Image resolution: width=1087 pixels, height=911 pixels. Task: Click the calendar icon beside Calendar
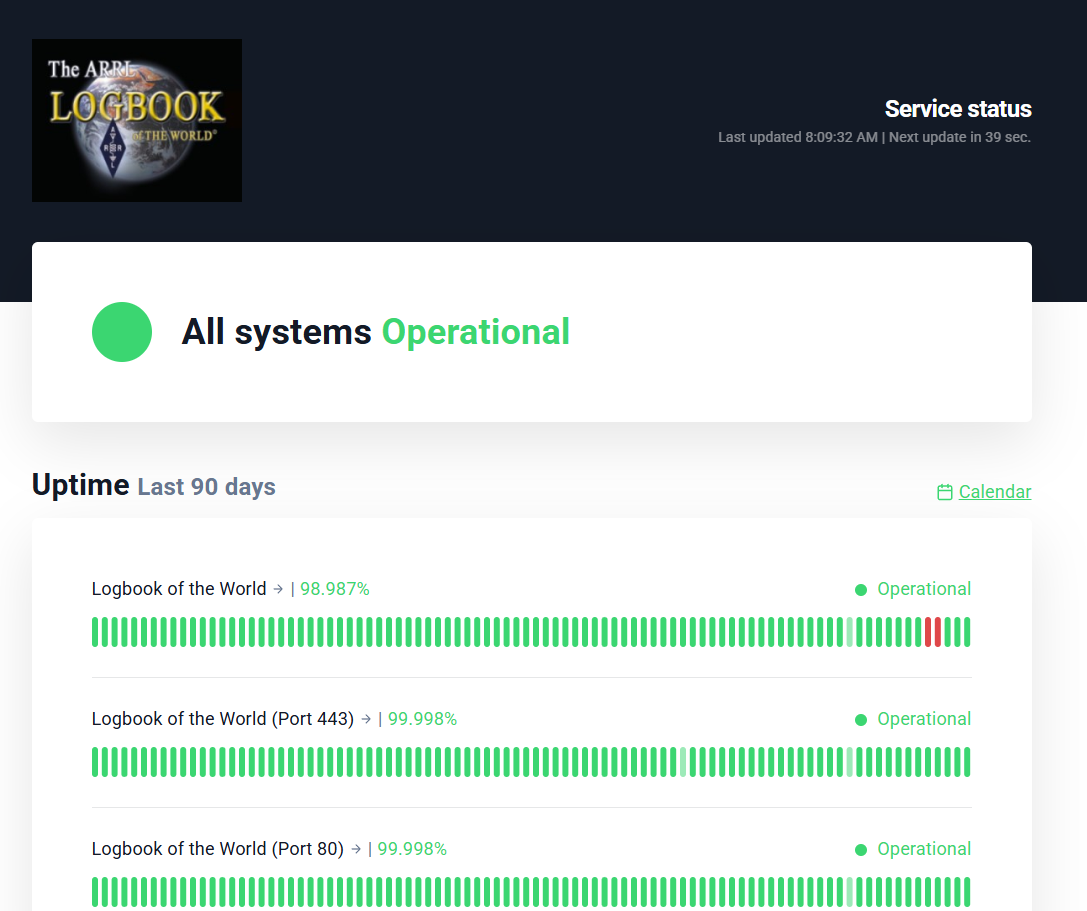tap(944, 492)
